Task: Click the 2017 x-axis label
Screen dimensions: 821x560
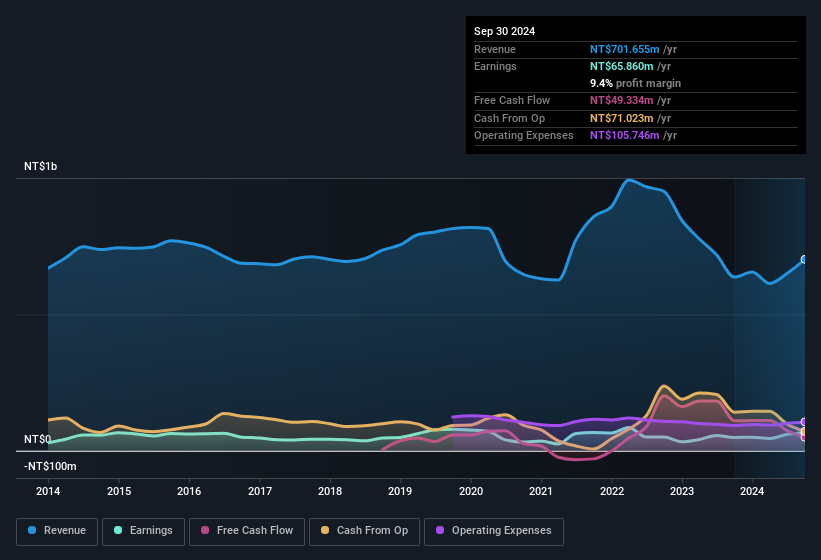Action: click(x=260, y=491)
